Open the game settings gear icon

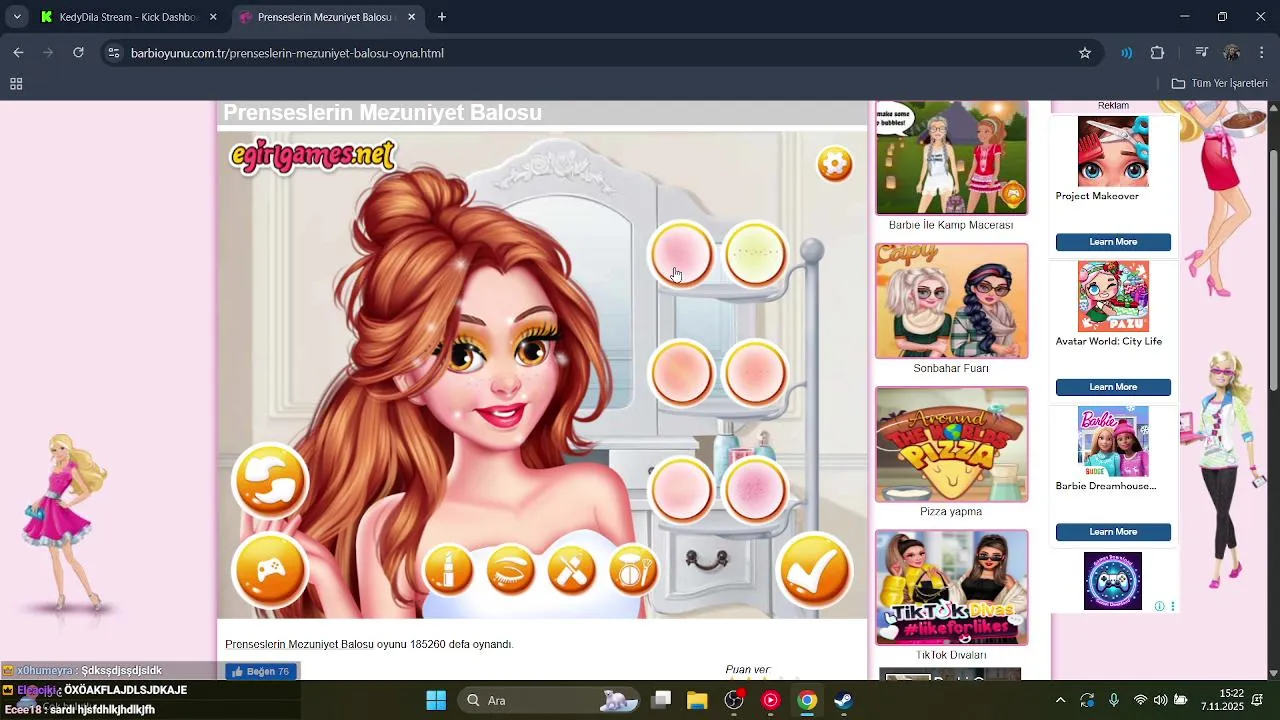pyautogui.click(x=834, y=164)
